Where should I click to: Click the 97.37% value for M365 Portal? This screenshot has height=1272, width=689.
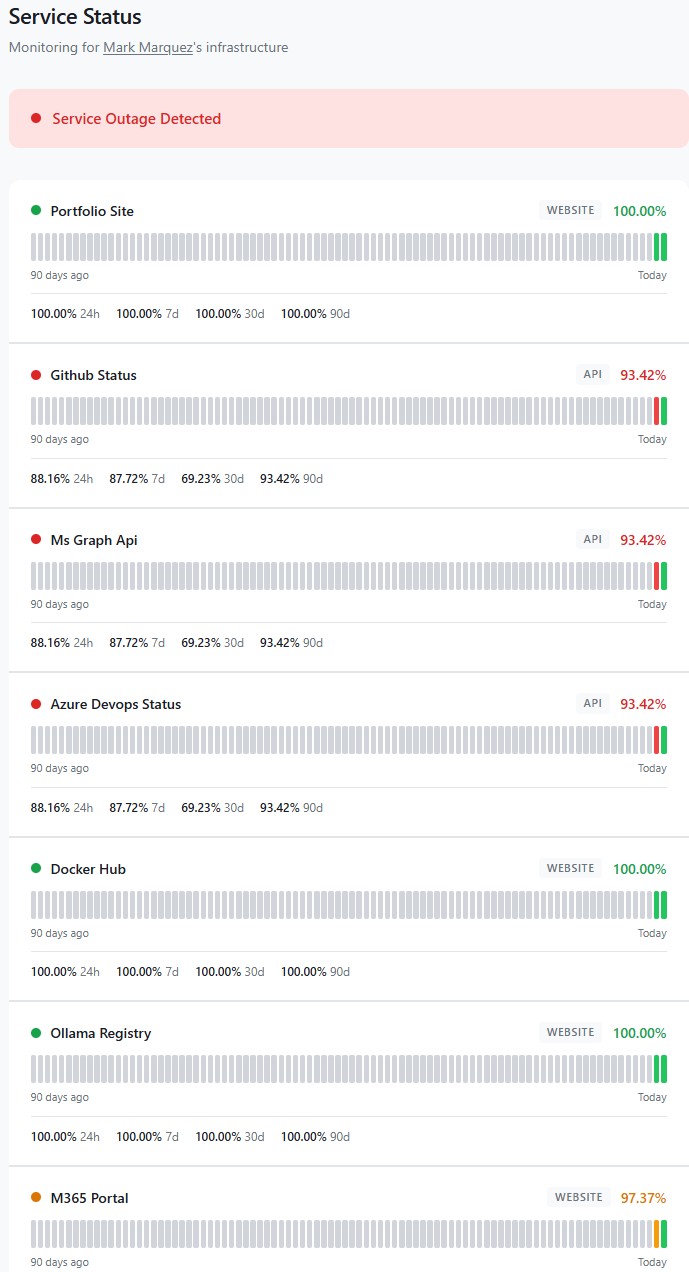642,1198
